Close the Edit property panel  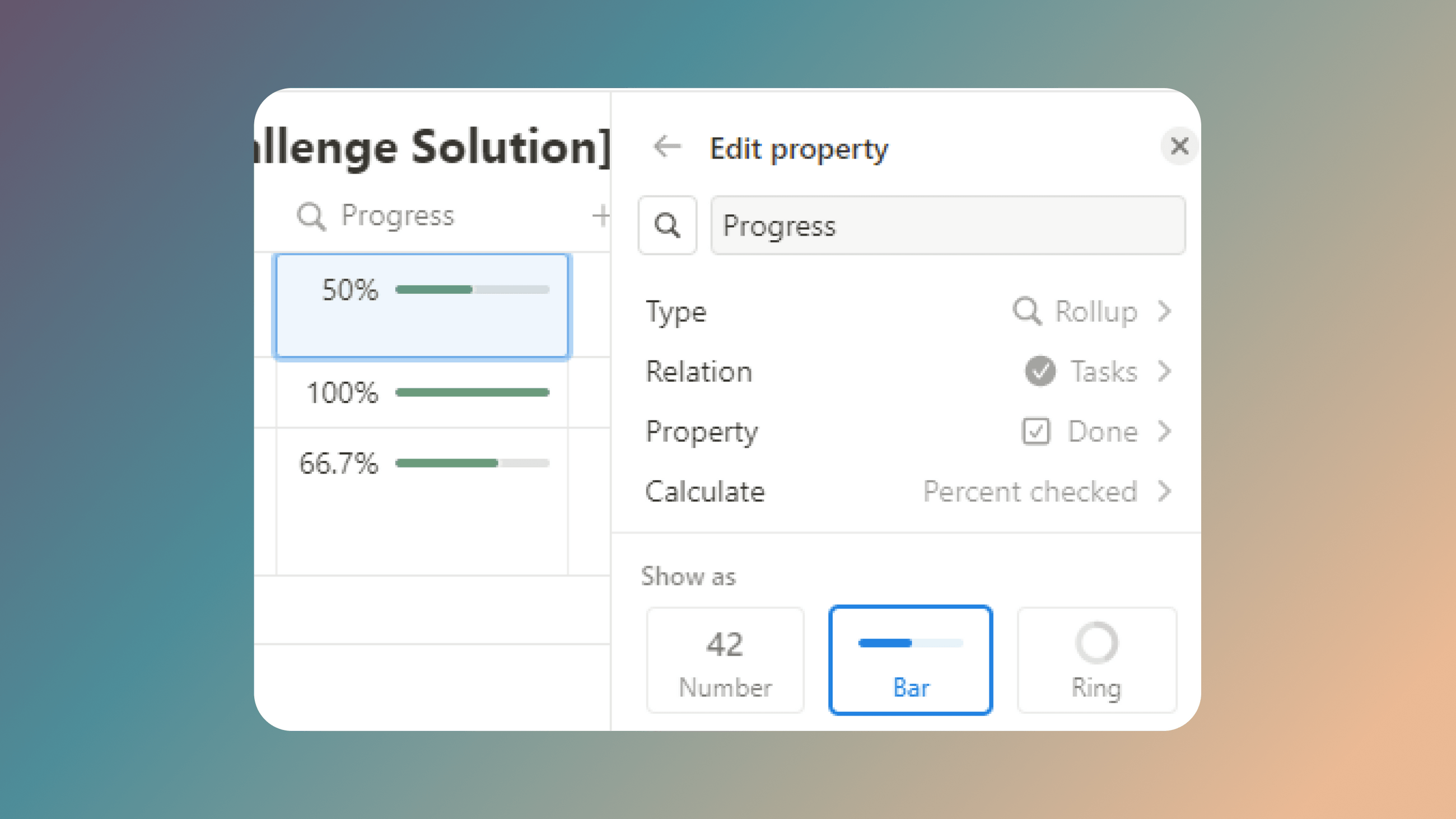1179,147
